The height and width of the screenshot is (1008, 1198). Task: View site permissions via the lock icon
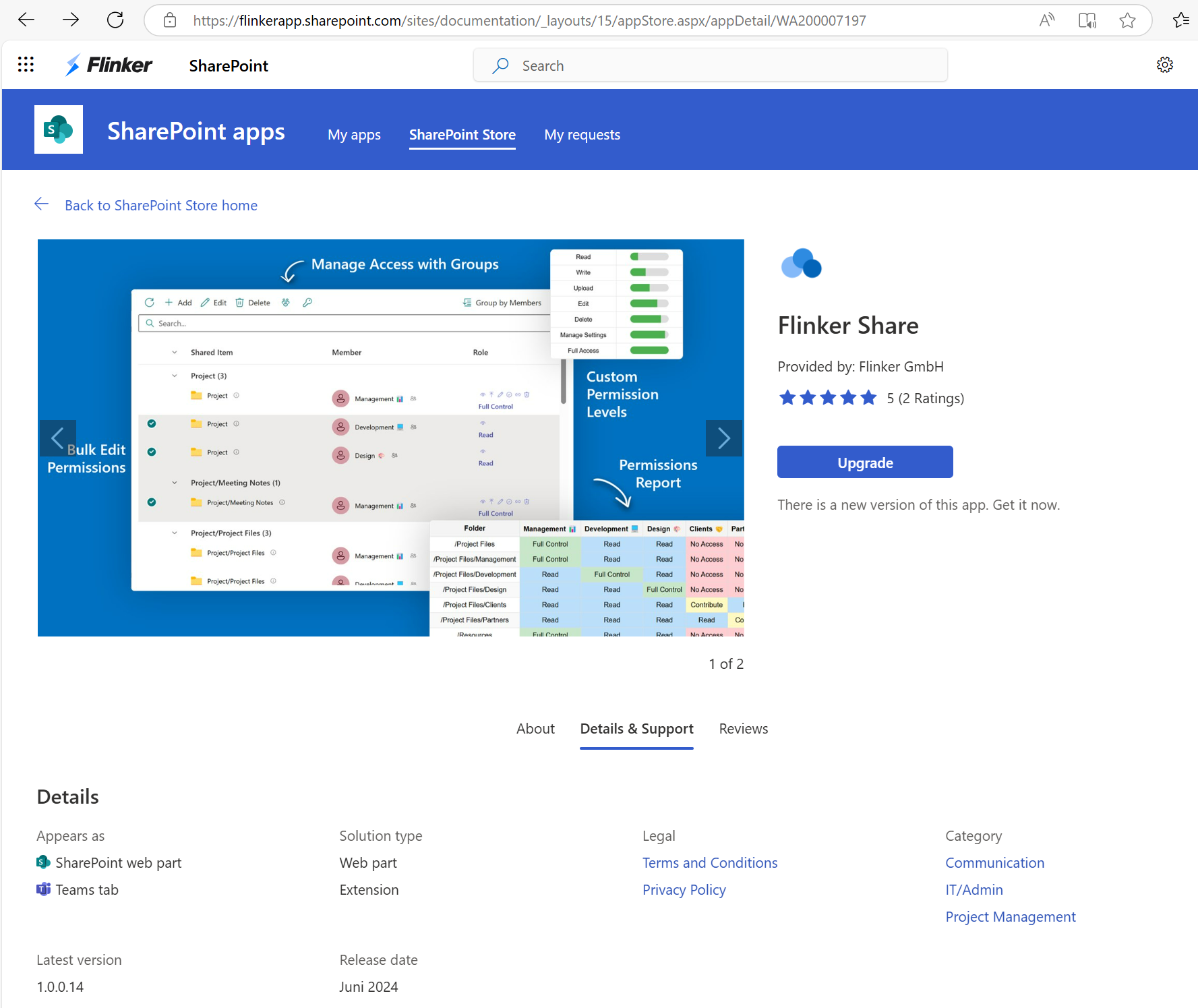pos(169,20)
